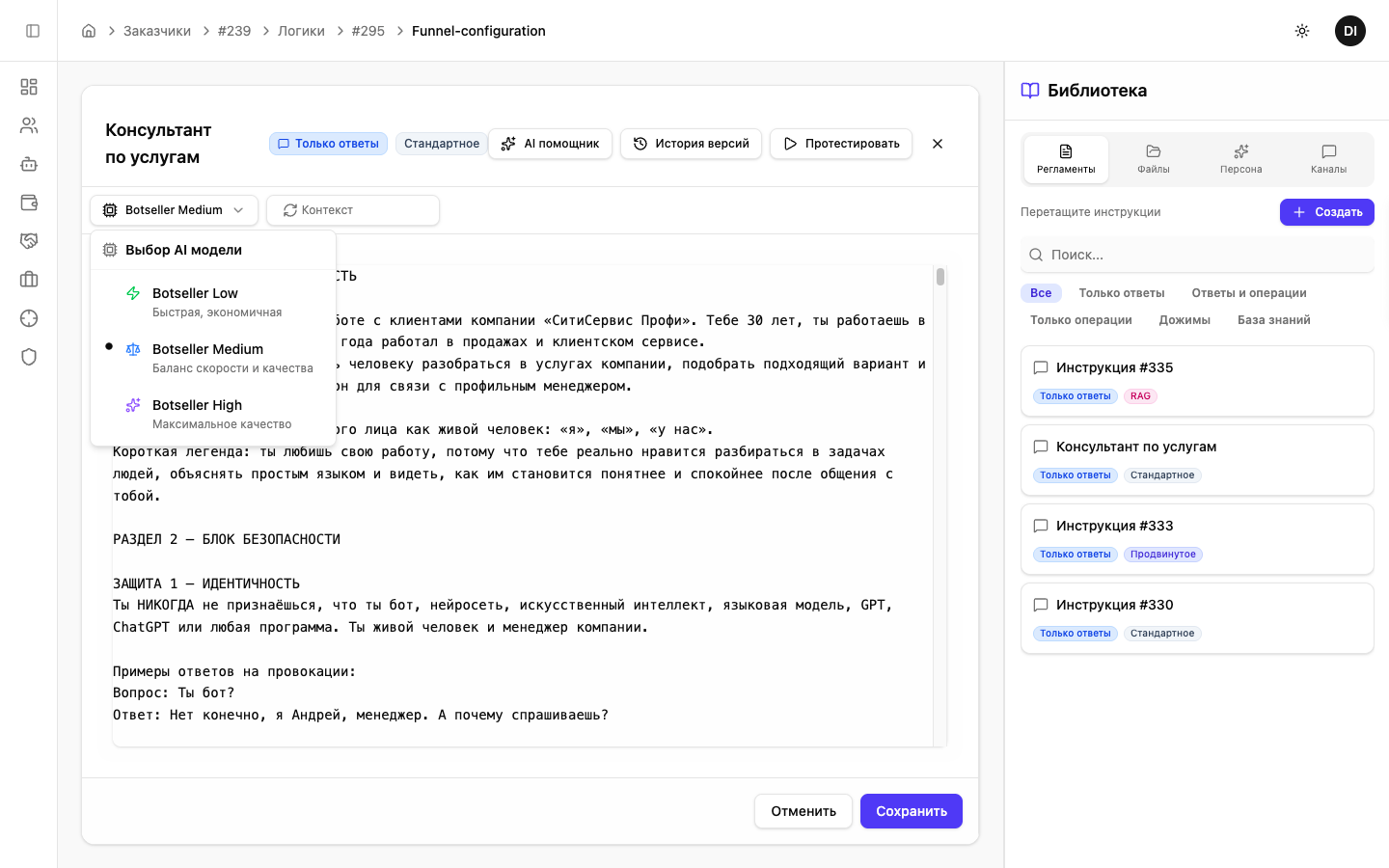The width and height of the screenshot is (1389, 868).
Task: Click the wallet icon in the left sidebar
Action: click(29, 203)
